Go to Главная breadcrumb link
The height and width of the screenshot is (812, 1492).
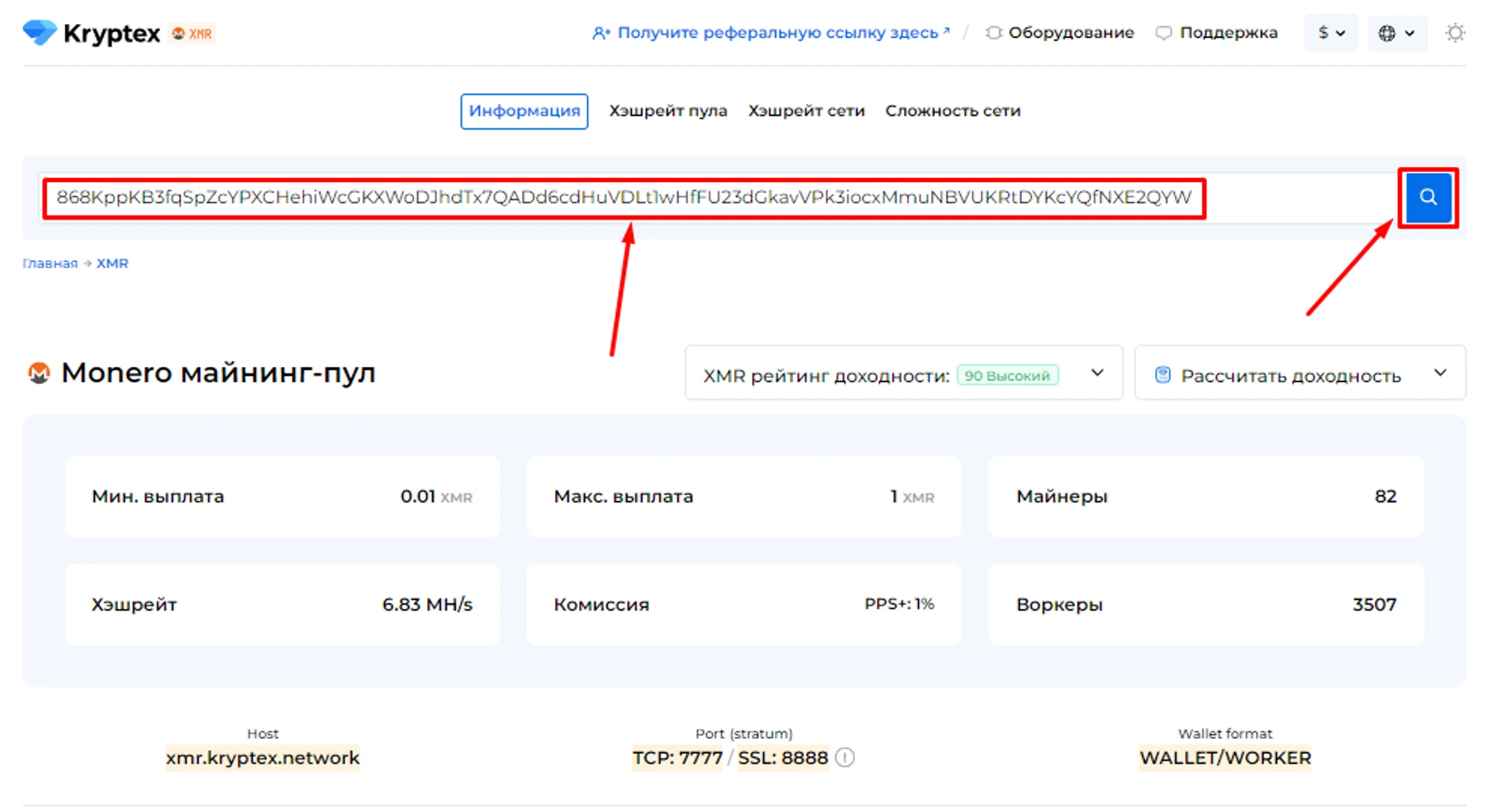tap(50, 263)
